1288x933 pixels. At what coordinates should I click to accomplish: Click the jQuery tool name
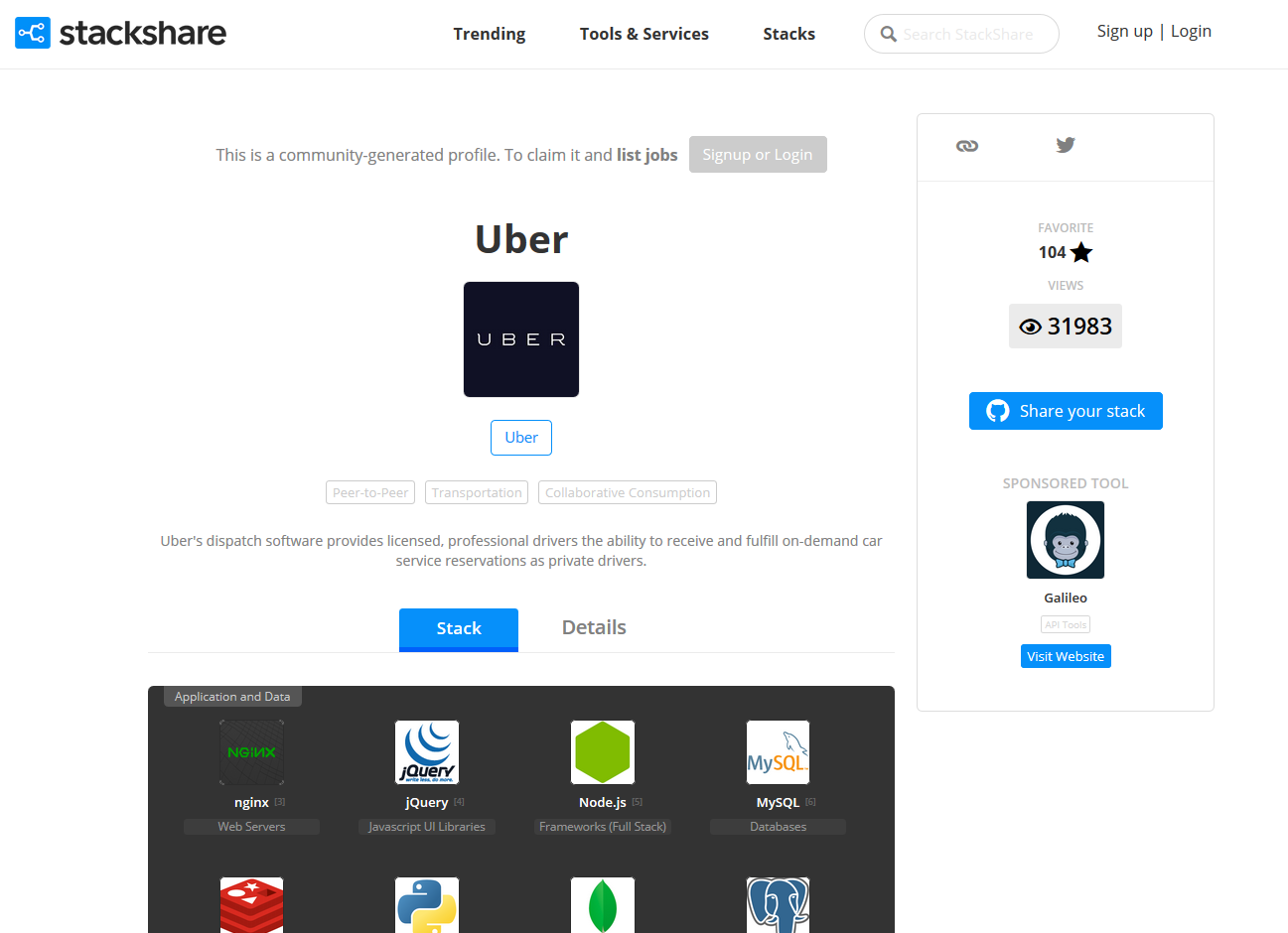[427, 802]
